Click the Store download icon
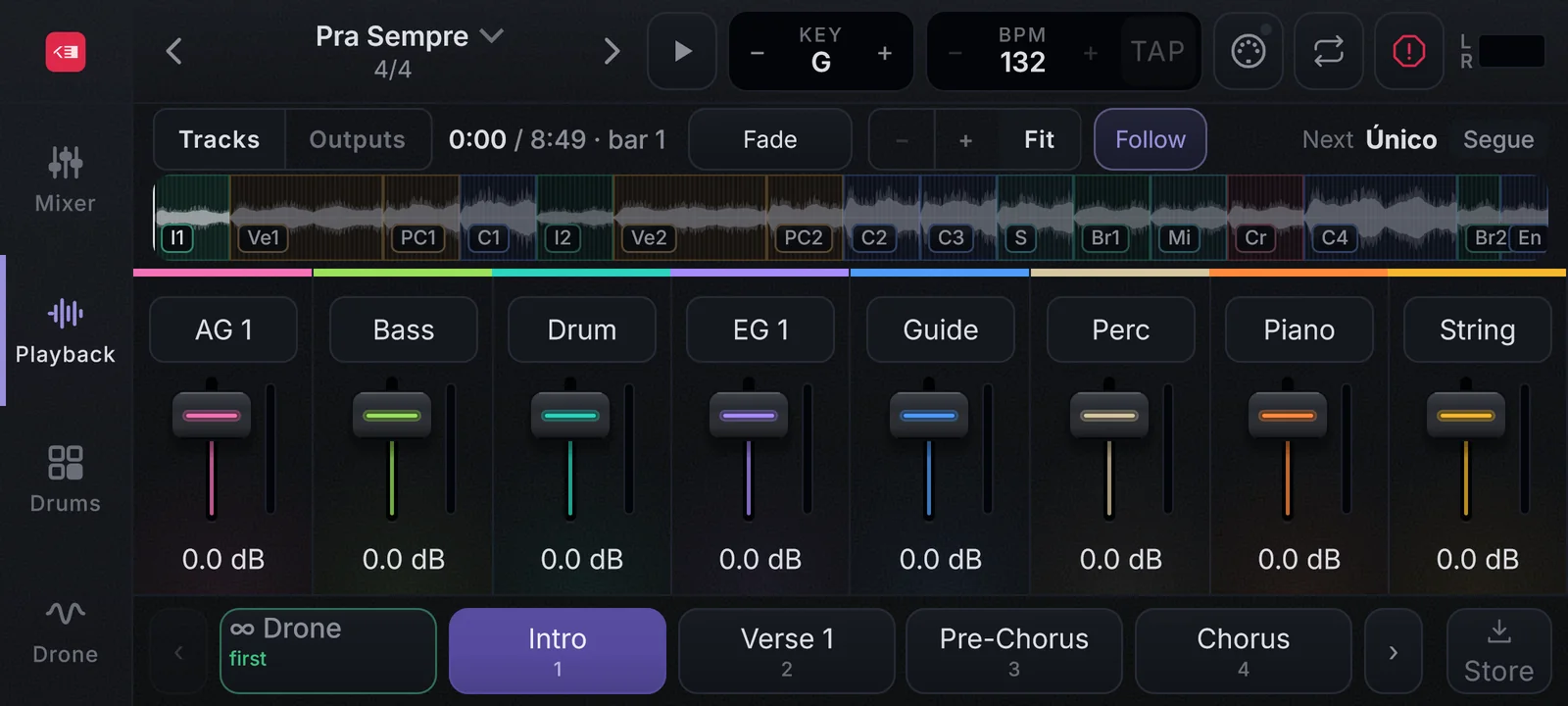1568x706 pixels. pyautogui.click(x=1498, y=651)
